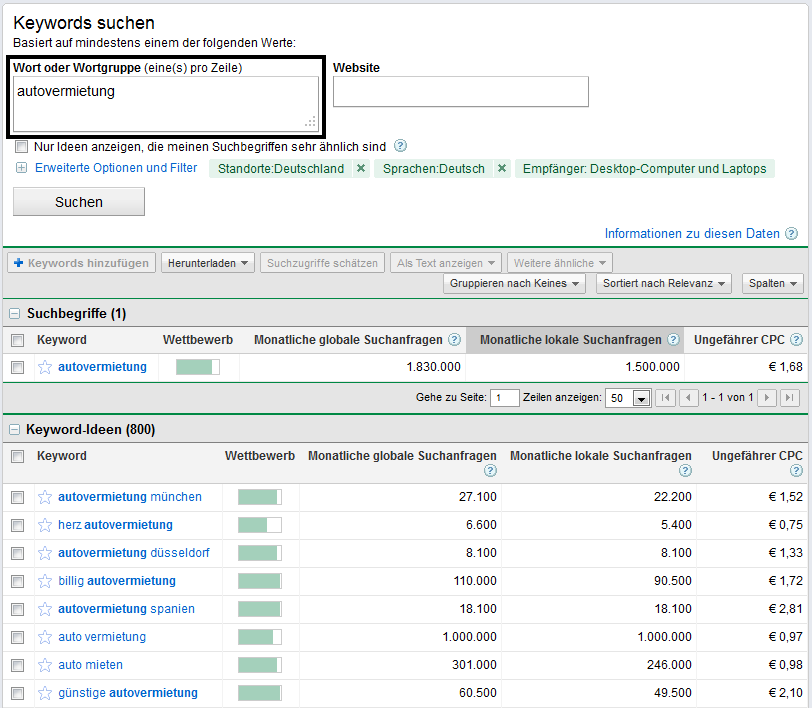Screen dimensions: 812x708
Task: Go to the last page with pagination arrow
Action: (x=791, y=397)
